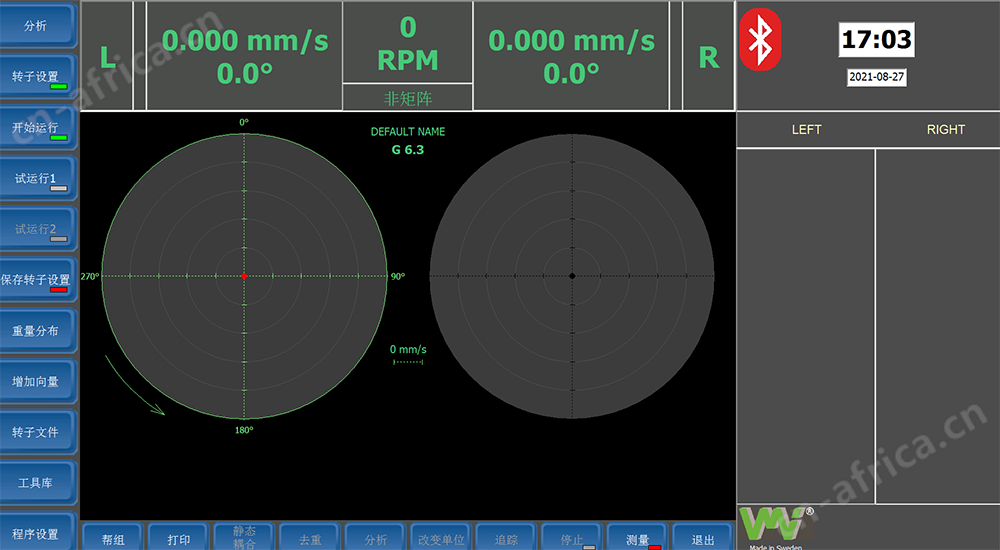The image size is (1000, 550).
Task: Open 转子设置 rotor settings
Action: [x=38, y=76]
